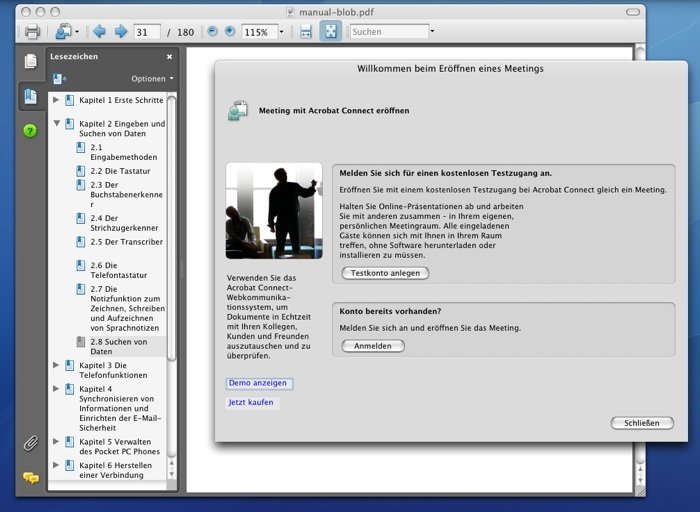
Task: Open the Optionen dropdown menu
Action: (152, 79)
